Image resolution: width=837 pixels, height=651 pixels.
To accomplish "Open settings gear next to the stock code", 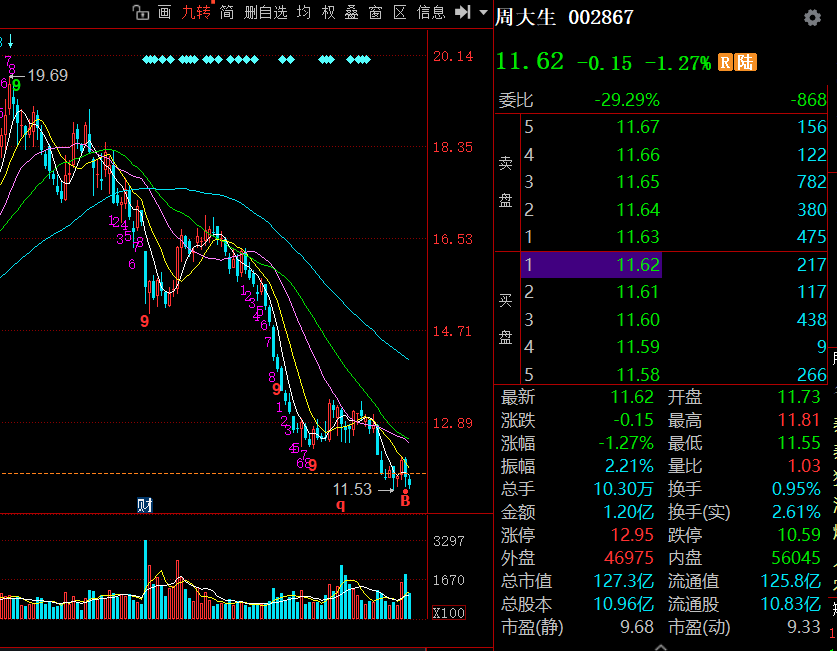I will pos(812,18).
